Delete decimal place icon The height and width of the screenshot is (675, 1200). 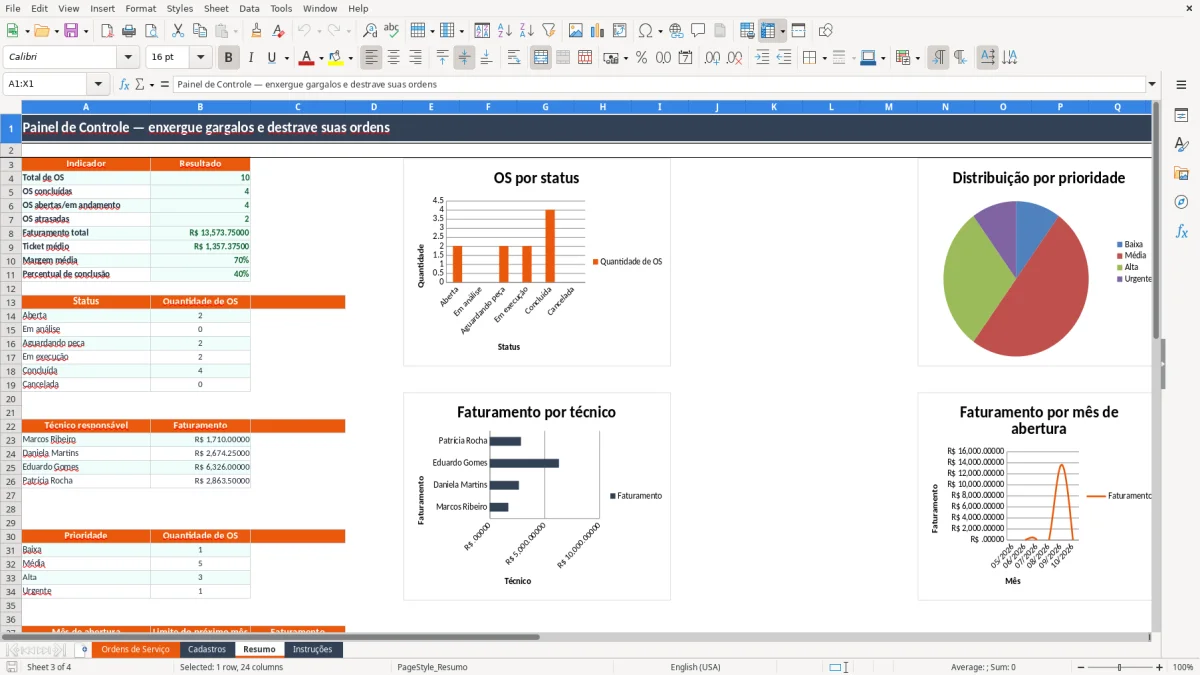coord(735,58)
